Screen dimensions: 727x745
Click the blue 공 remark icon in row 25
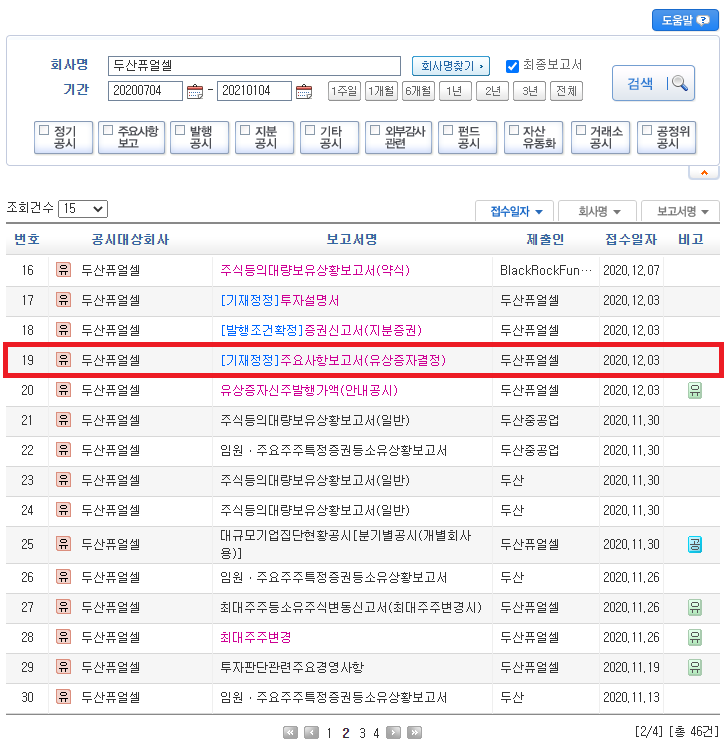[695, 544]
